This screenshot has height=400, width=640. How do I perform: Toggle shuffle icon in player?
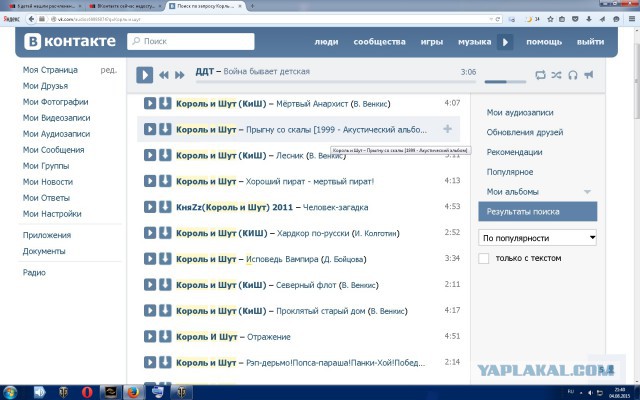[556, 75]
